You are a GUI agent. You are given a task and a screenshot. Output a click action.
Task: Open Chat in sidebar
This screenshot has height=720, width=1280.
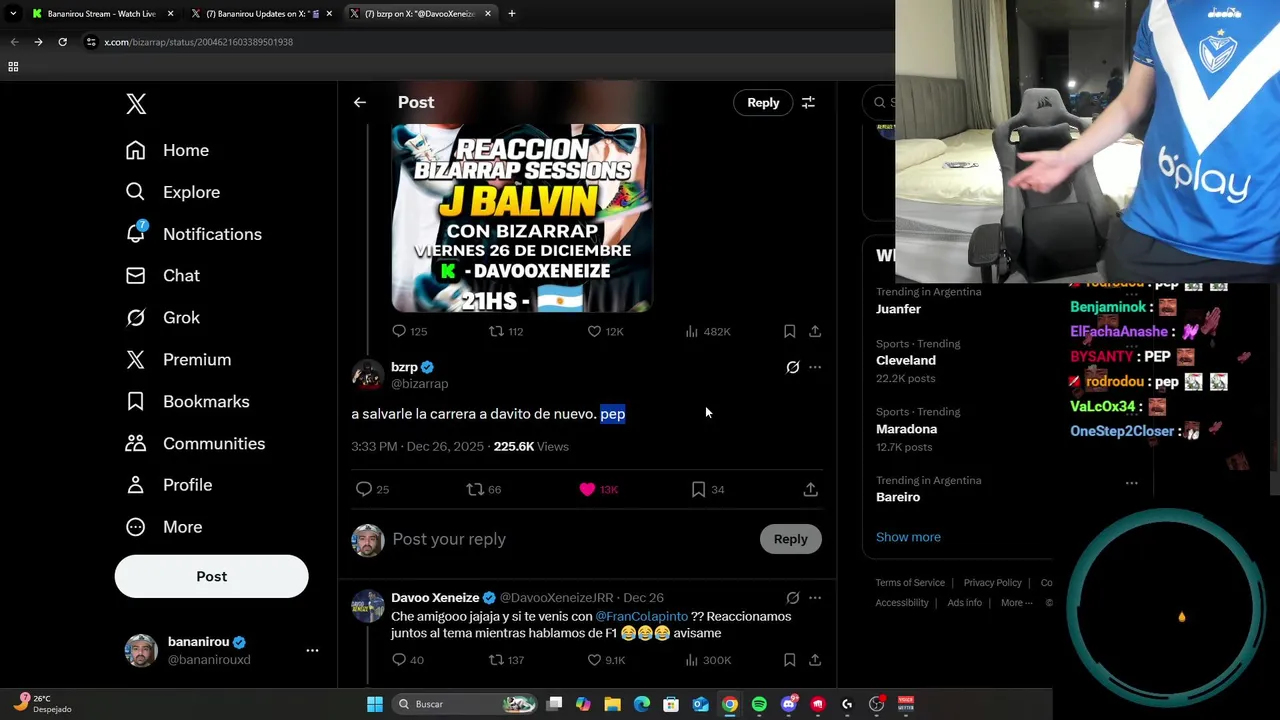(x=162, y=275)
